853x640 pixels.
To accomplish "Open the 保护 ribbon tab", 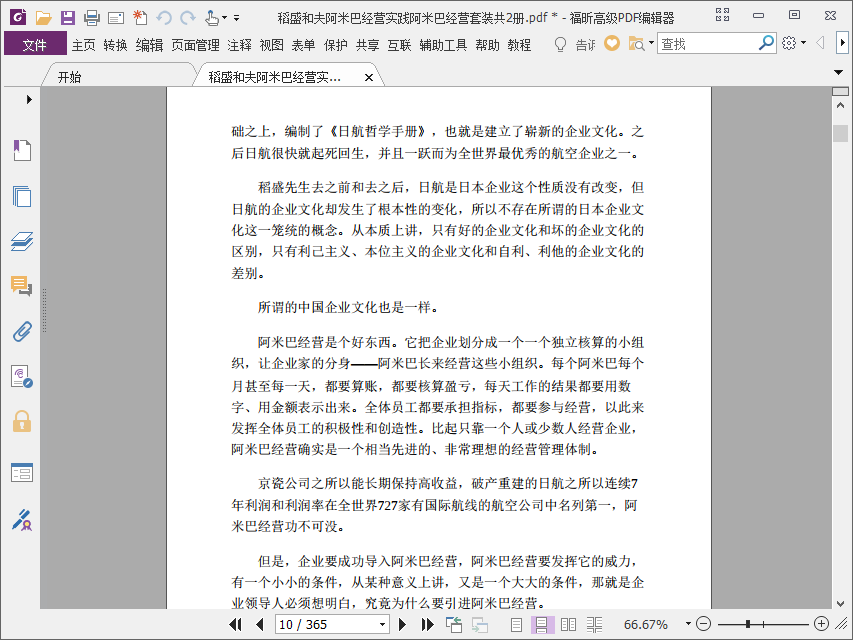I will (335, 45).
